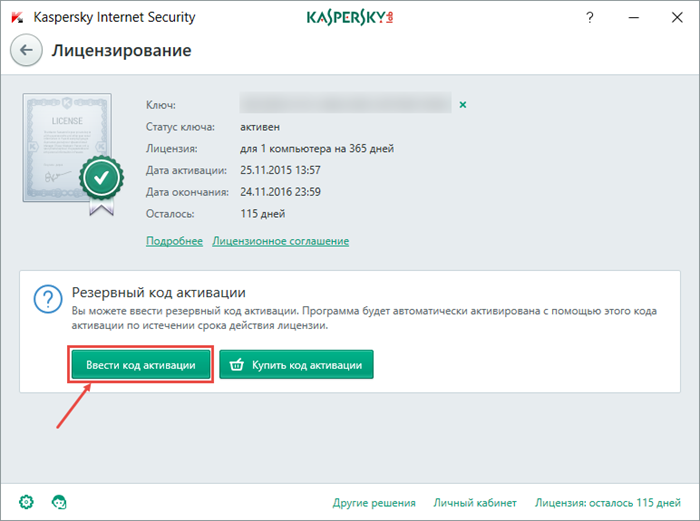Image resolution: width=700 pixels, height=521 pixels.
Task: Click Резервный код активации heading
Action: click(x=158, y=292)
